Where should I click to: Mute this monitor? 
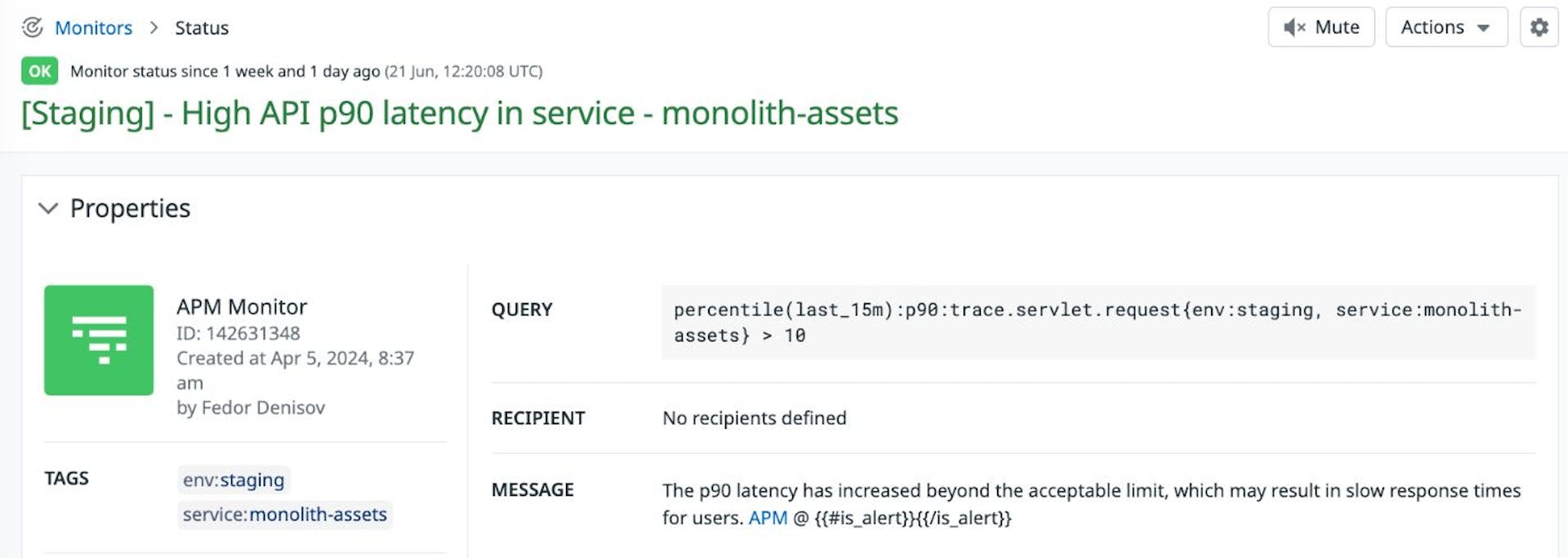click(x=1321, y=26)
